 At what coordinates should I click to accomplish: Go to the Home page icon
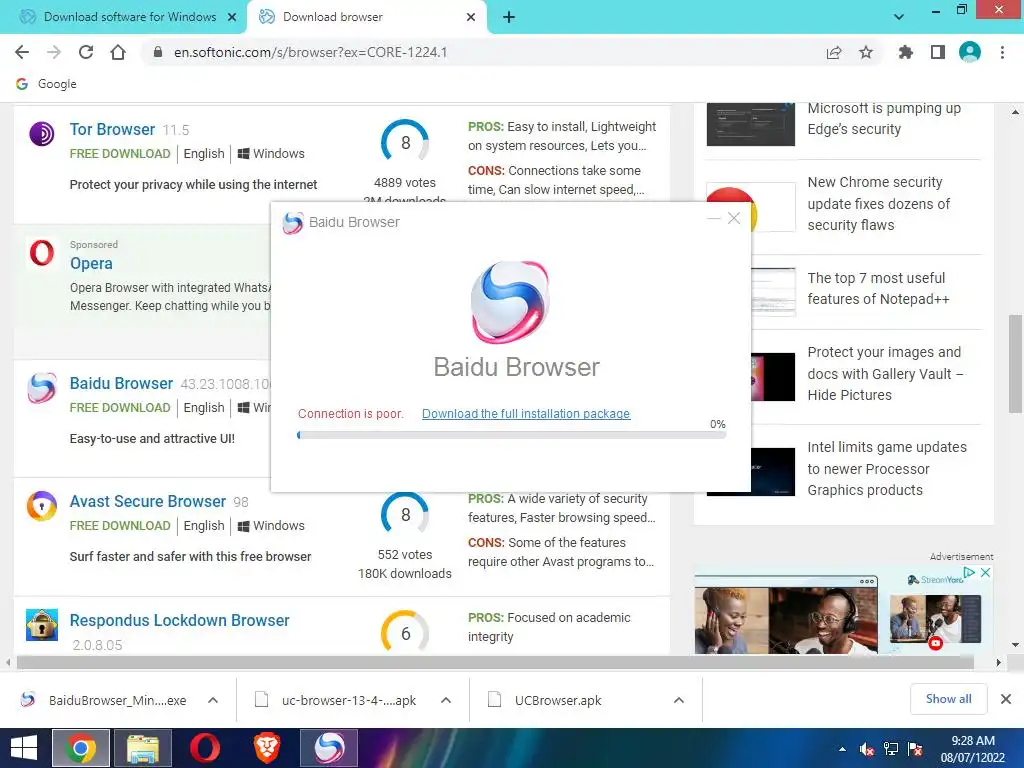pyautogui.click(x=118, y=52)
